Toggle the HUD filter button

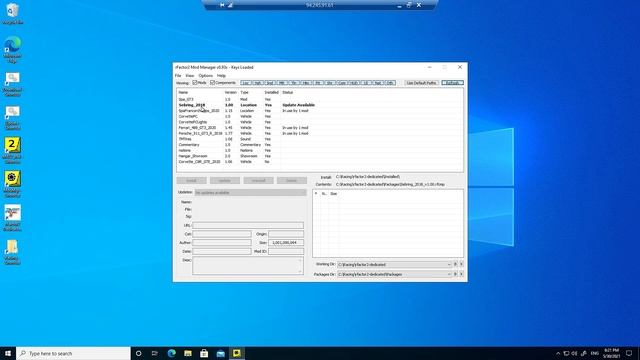point(354,83)
